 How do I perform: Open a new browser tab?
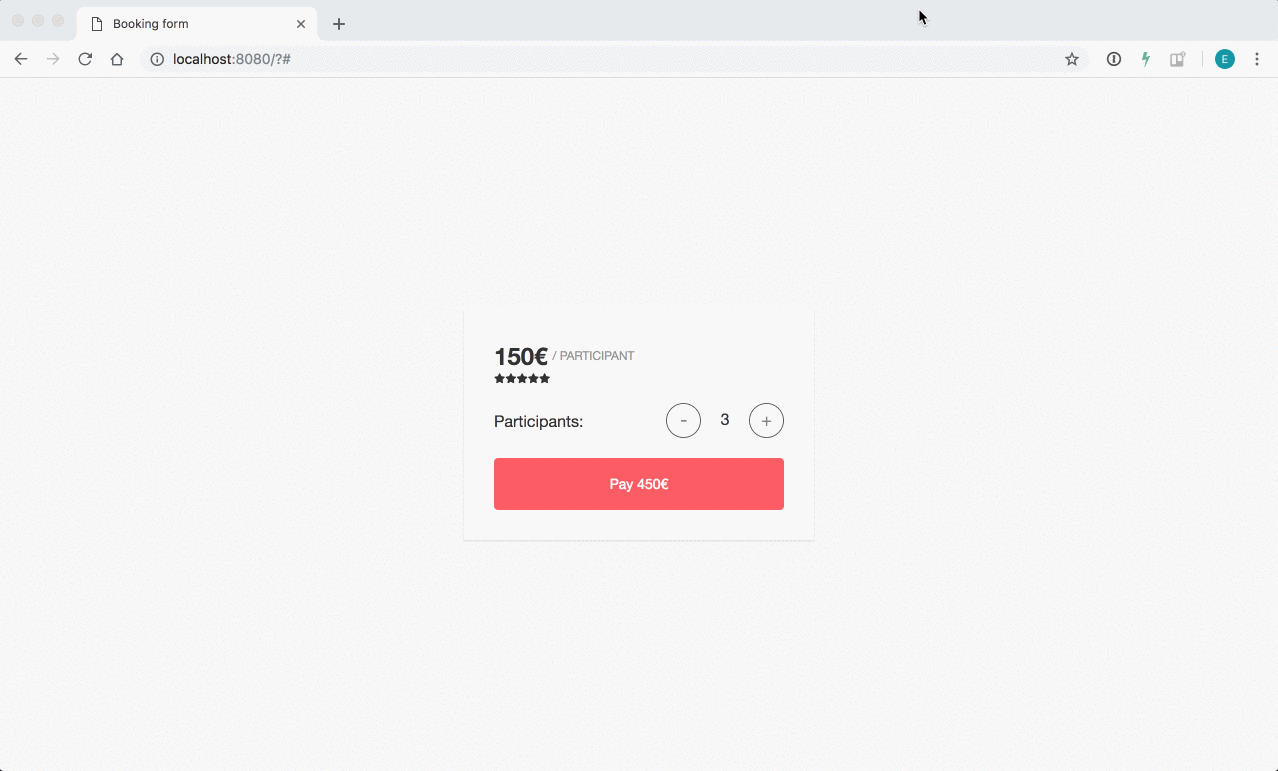tap(339, 23)
